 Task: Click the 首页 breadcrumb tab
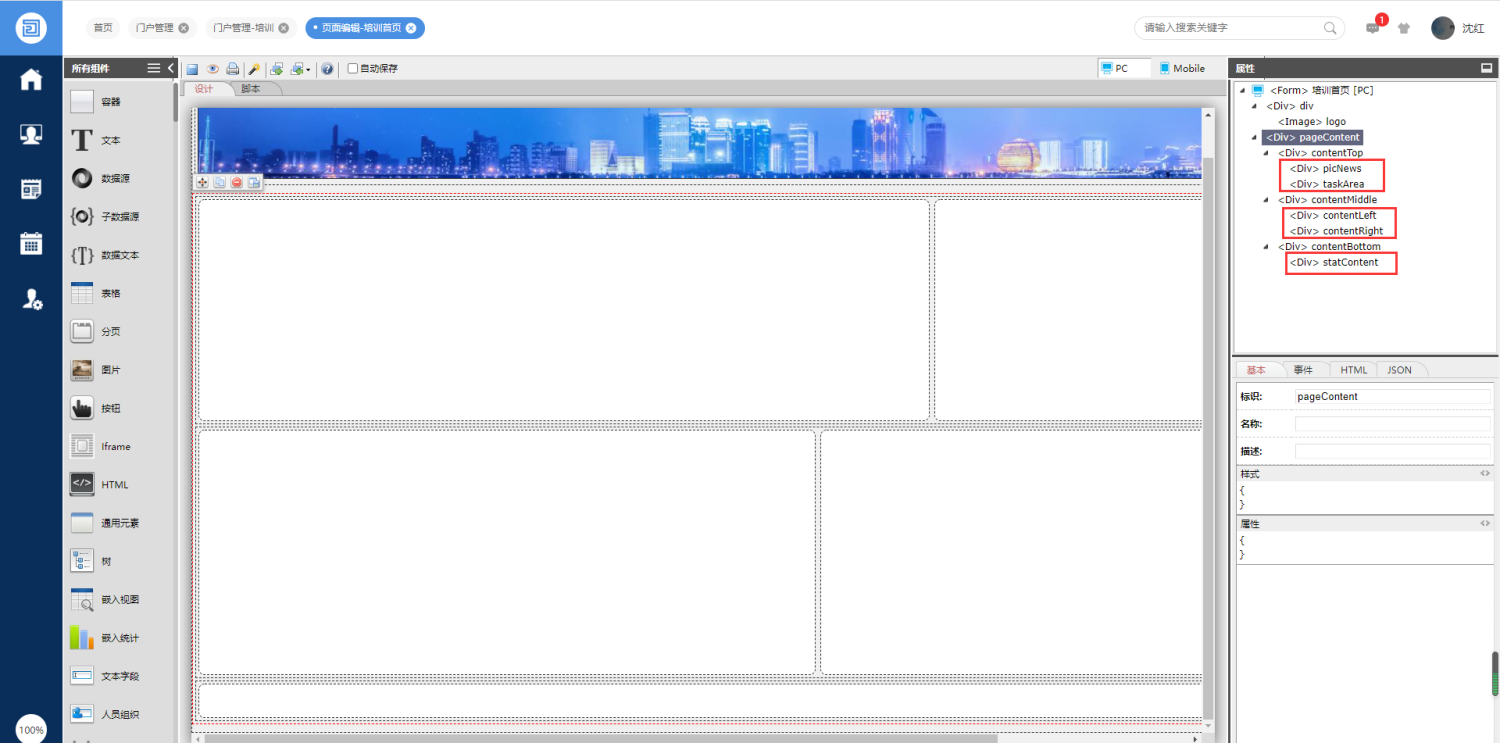point(103,28)
